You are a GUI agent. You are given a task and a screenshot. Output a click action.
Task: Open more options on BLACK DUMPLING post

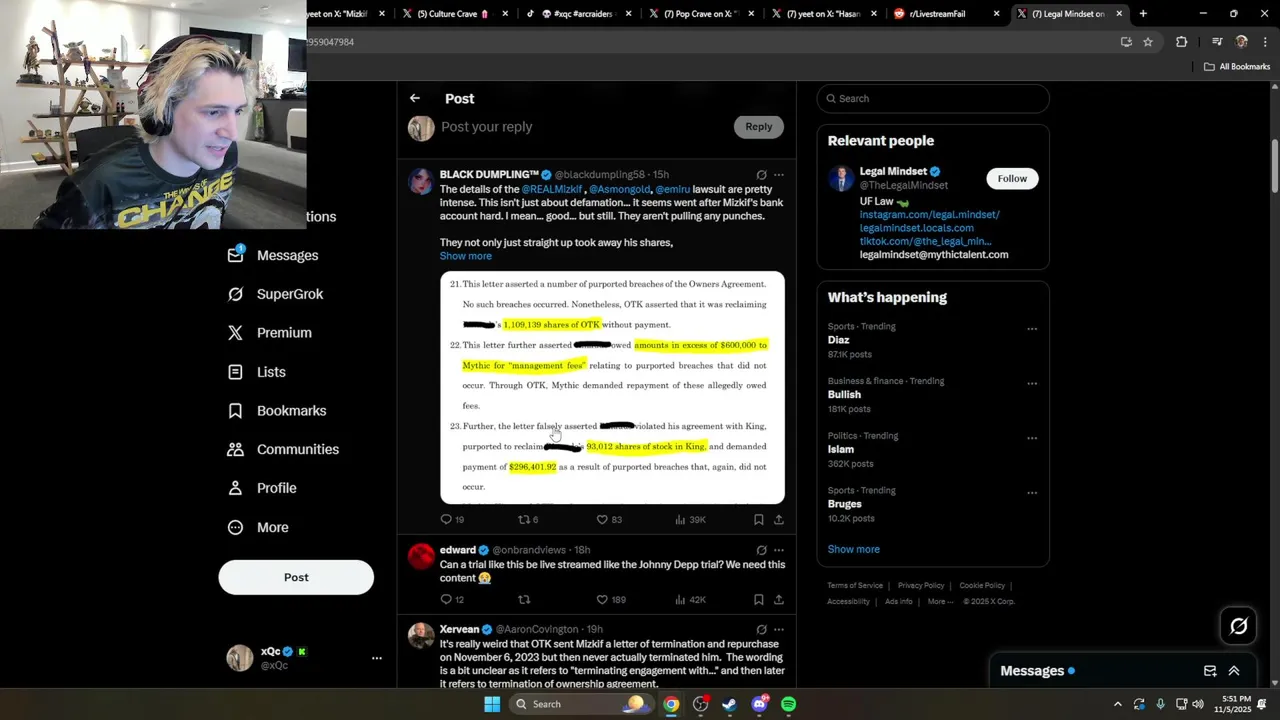(779, 175)
